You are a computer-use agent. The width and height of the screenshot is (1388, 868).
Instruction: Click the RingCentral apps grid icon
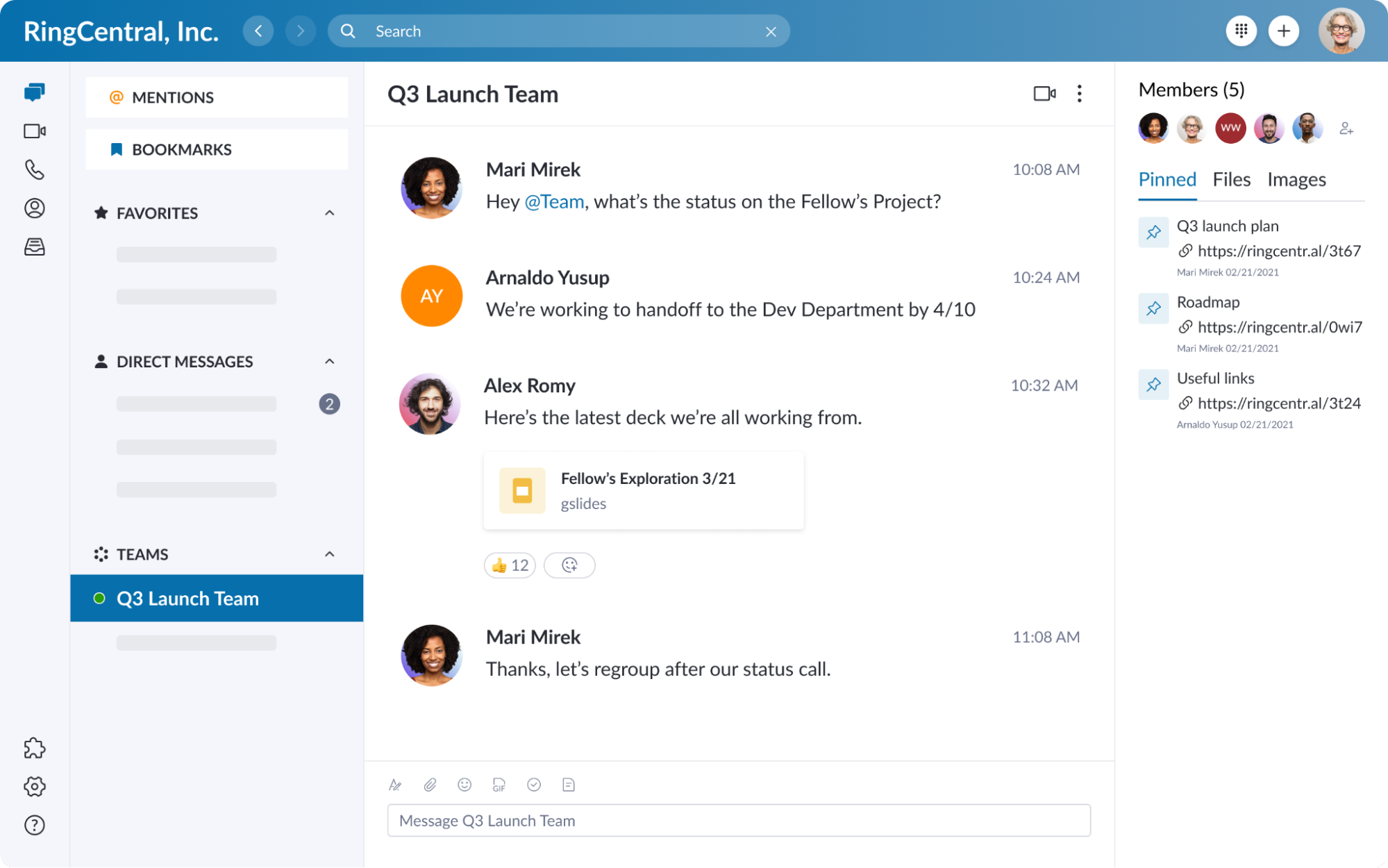pos(1242,31)
